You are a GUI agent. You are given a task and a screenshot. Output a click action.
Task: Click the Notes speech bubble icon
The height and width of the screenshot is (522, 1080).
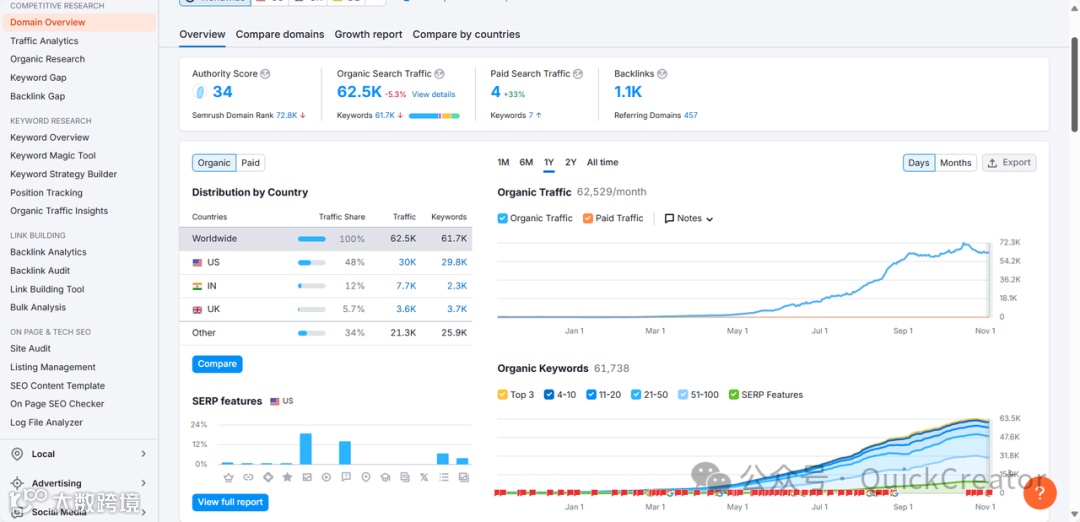pyautogui.click(x=669, y=218)
